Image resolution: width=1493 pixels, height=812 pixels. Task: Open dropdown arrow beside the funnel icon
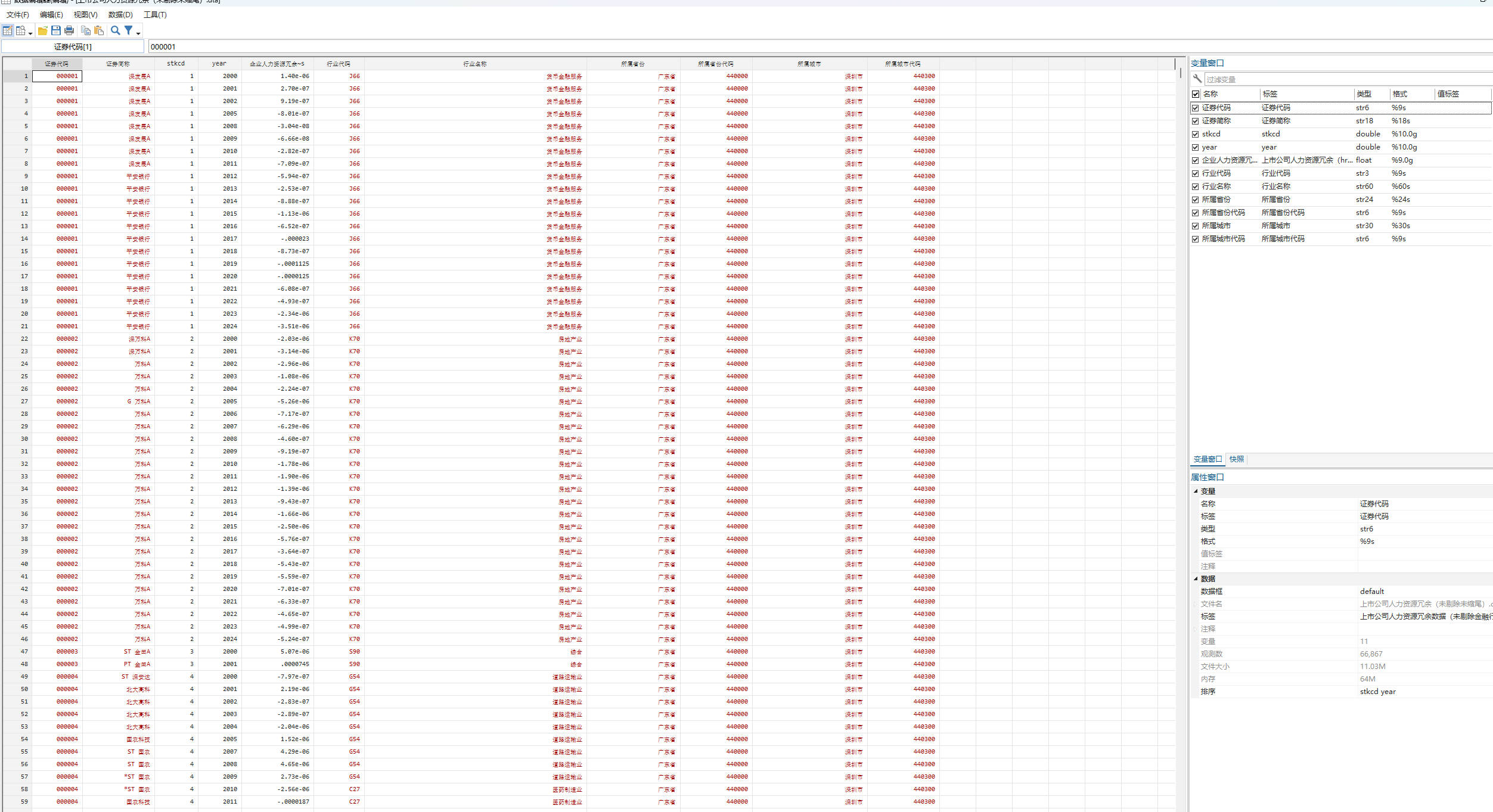pyautogui.click(x=138, y=33)
